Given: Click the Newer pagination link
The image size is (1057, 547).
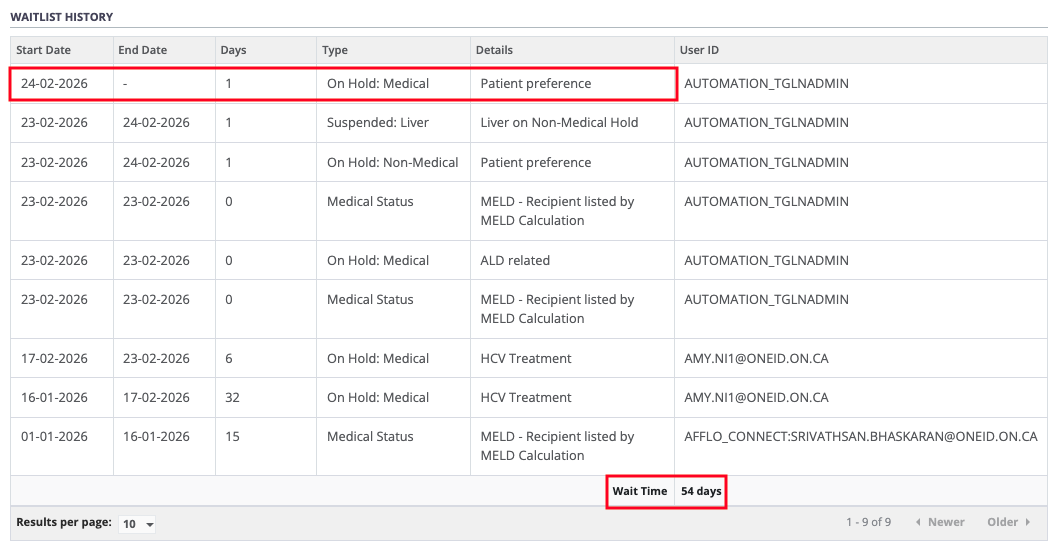Looking at the screenshot, I should pyautogui.click(x=939, y=522).
